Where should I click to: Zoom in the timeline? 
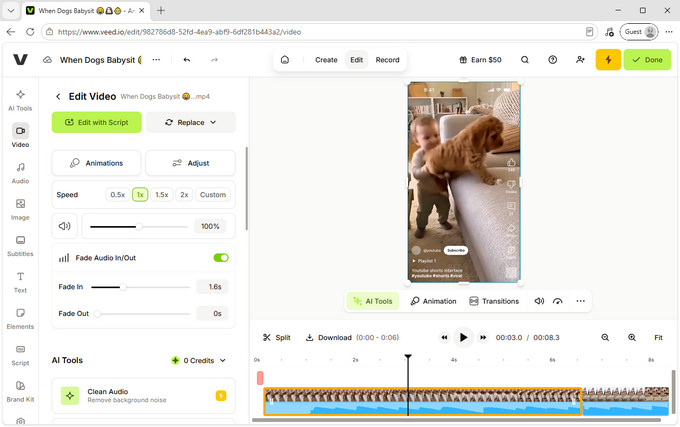click(x=632, y=337)
